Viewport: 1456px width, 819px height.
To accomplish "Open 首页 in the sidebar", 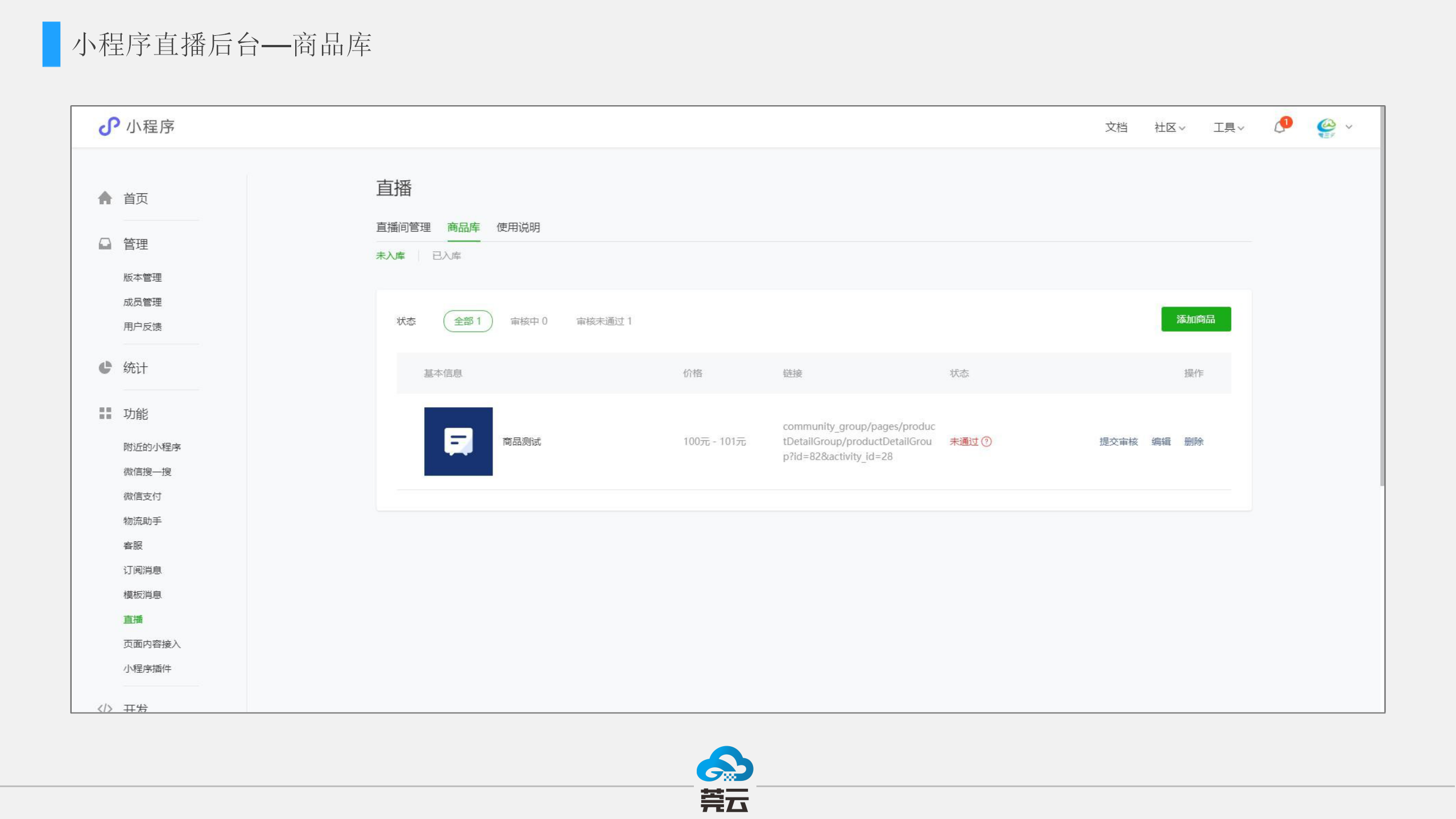I will pyautogui.click(x=135, y=198).
